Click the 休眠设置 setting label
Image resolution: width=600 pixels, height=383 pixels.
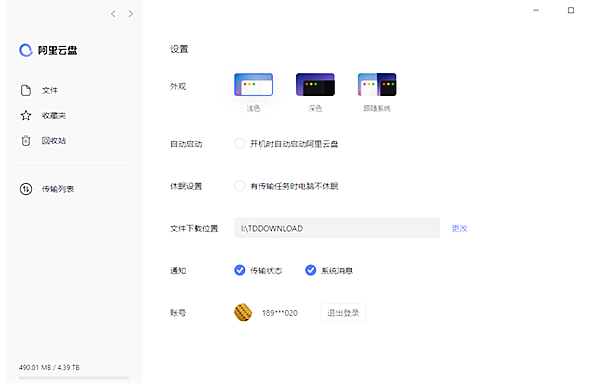coord(186,186)
